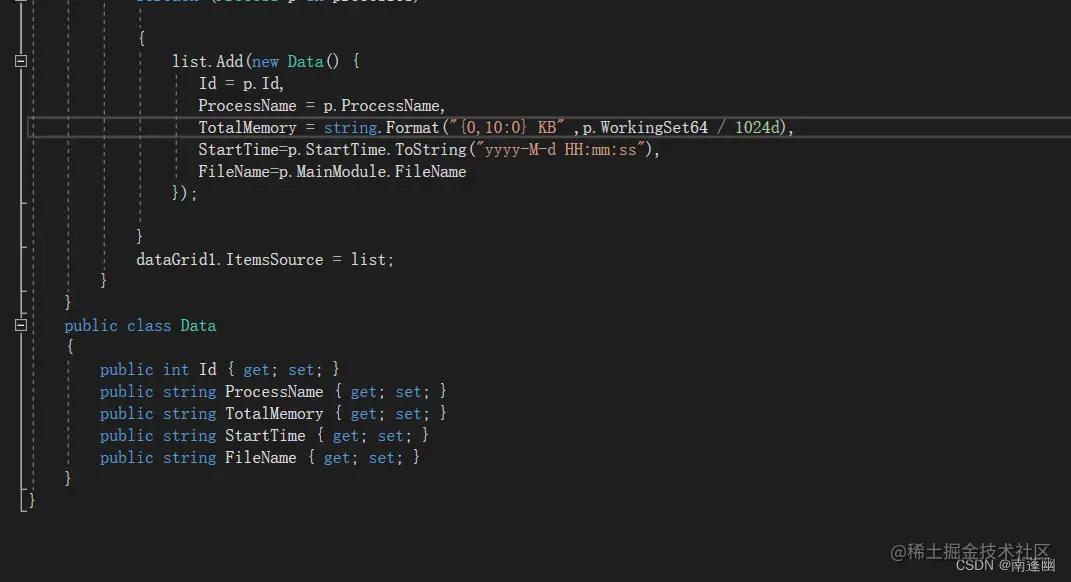
Task: Click 'dataGrid1.ItemsSource = list;' line
Action: [x=265, y=260]
